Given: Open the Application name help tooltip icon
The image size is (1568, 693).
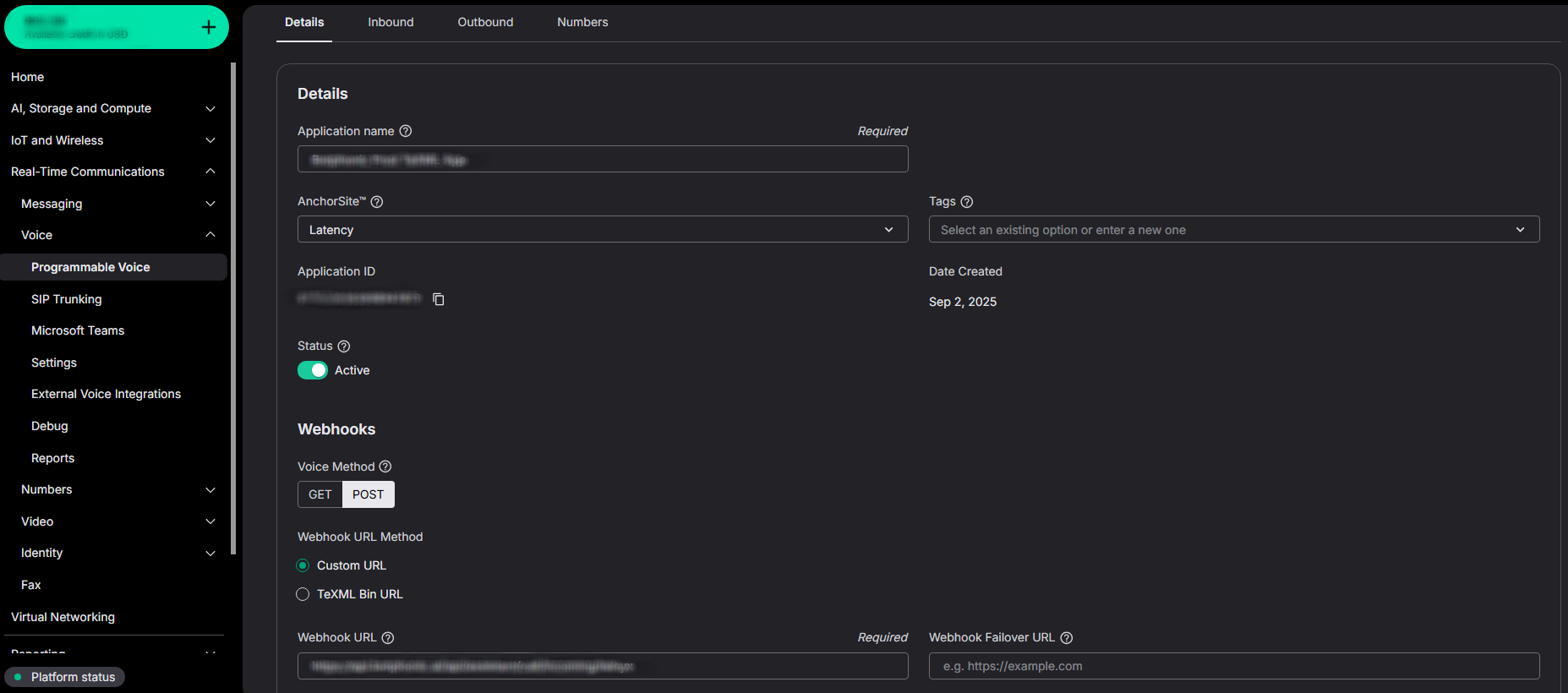Looking at the screenshot, I should (x=406, y=131).
